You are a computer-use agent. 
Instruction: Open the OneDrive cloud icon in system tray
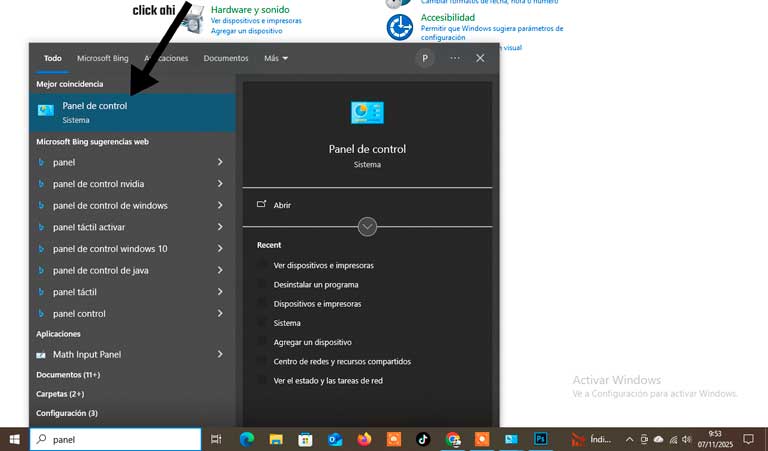click(x=658, y=439)
